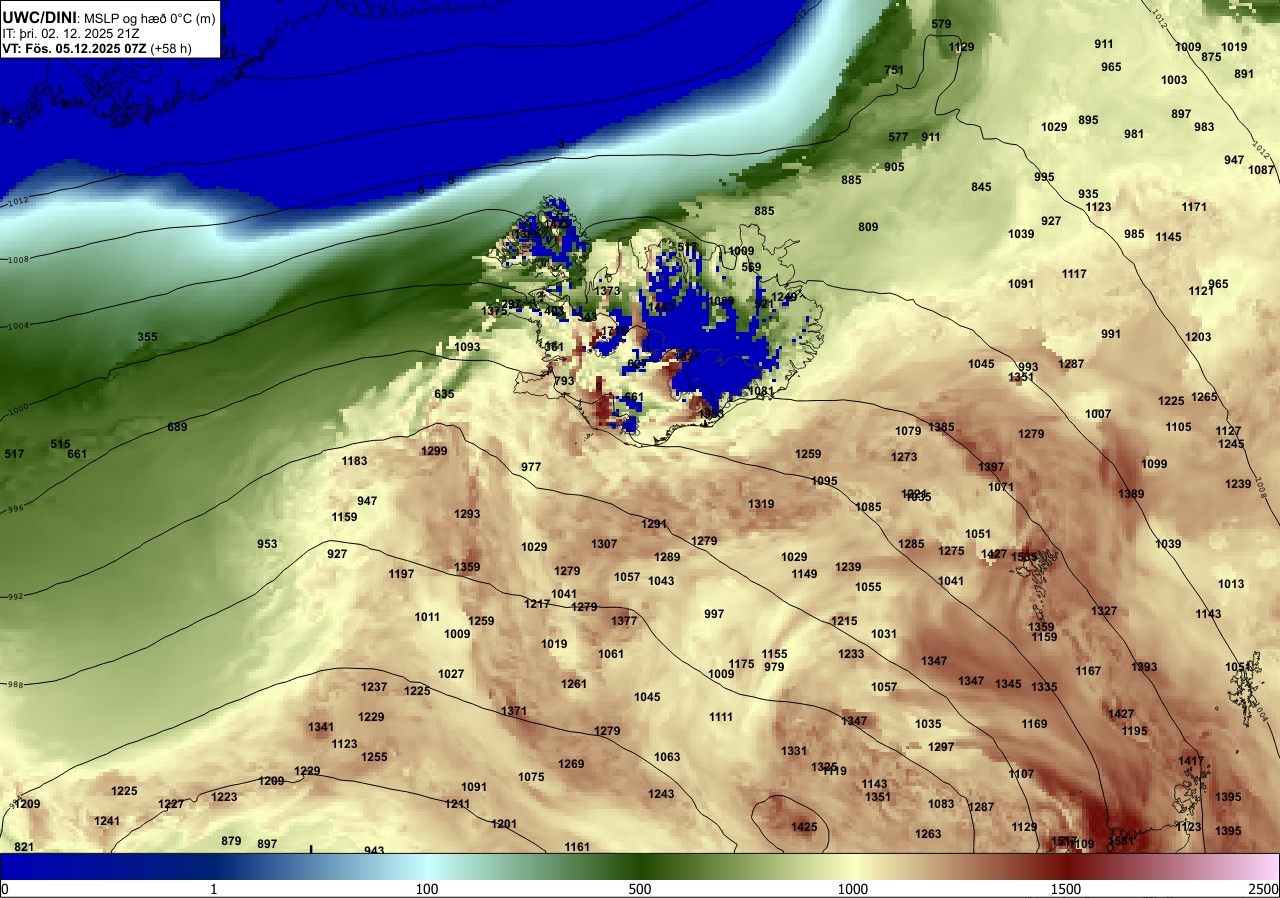This screenshot has height=898, width=1280.
Task: Click the map value 1299
Action: pyautogui.click(x=434, y=451)
